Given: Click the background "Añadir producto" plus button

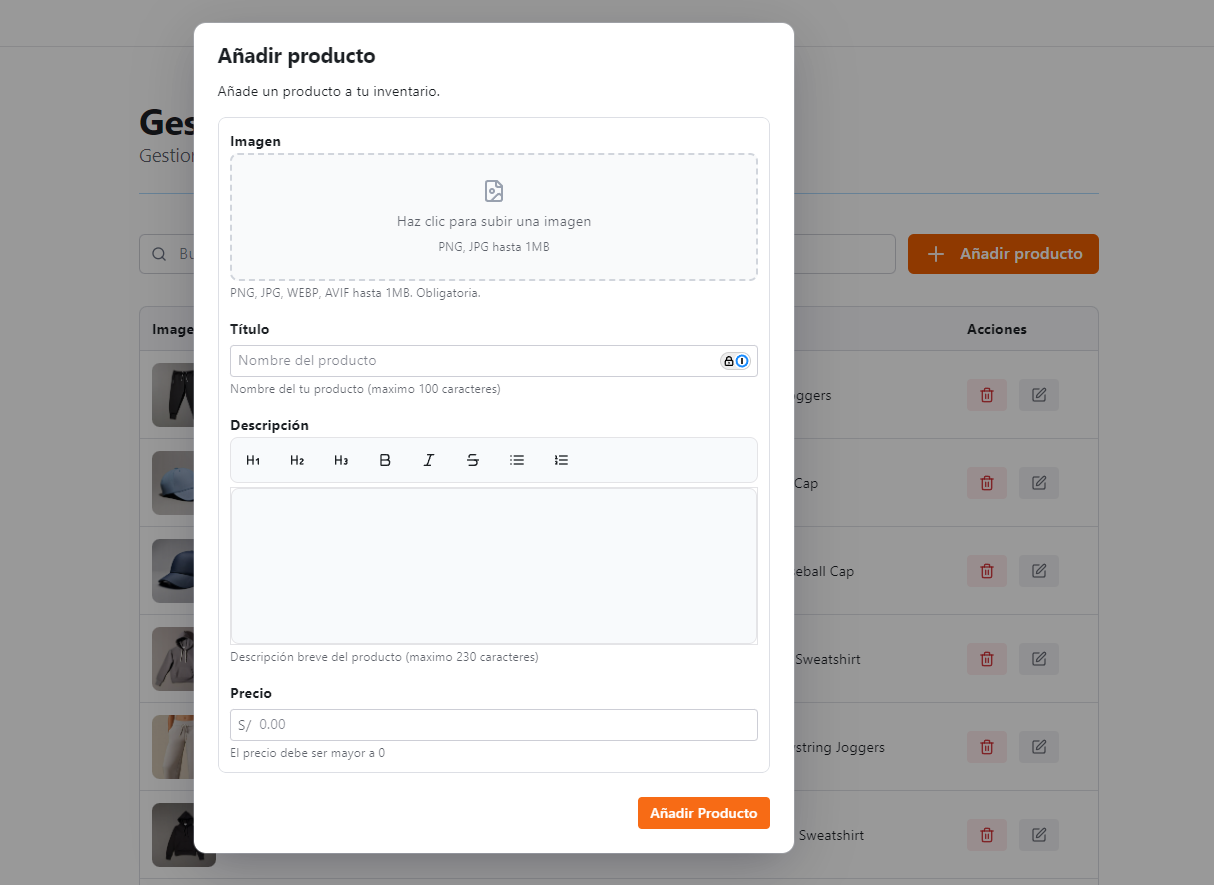Looking at the screenshot, I should 1003,254.
